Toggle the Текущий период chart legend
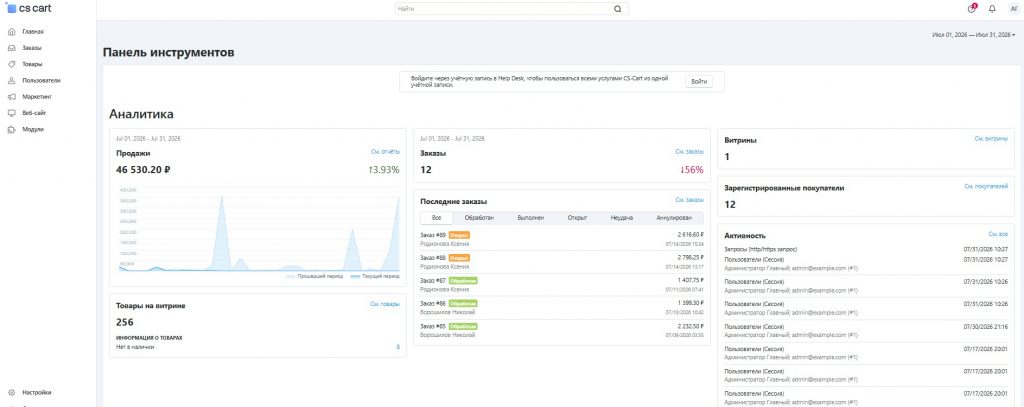 point(375,276)
